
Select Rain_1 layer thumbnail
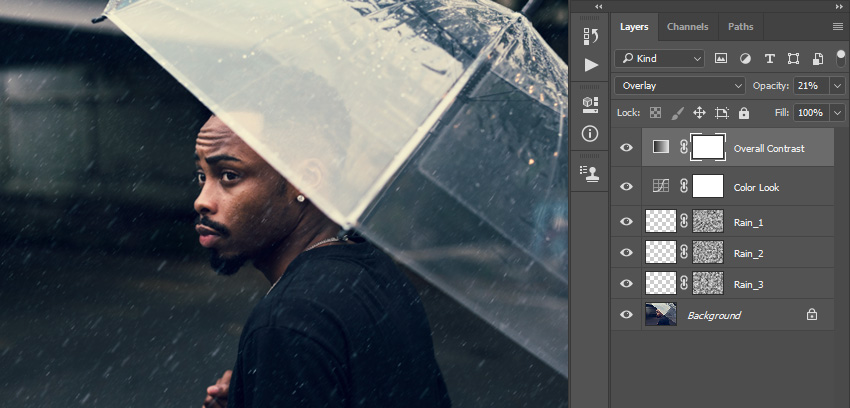pos(661,221)
